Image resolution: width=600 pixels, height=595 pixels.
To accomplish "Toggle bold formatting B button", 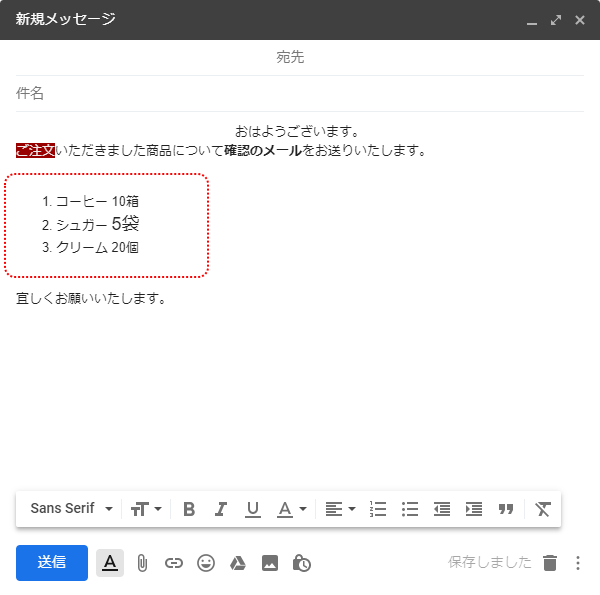I will coord(189,509).
